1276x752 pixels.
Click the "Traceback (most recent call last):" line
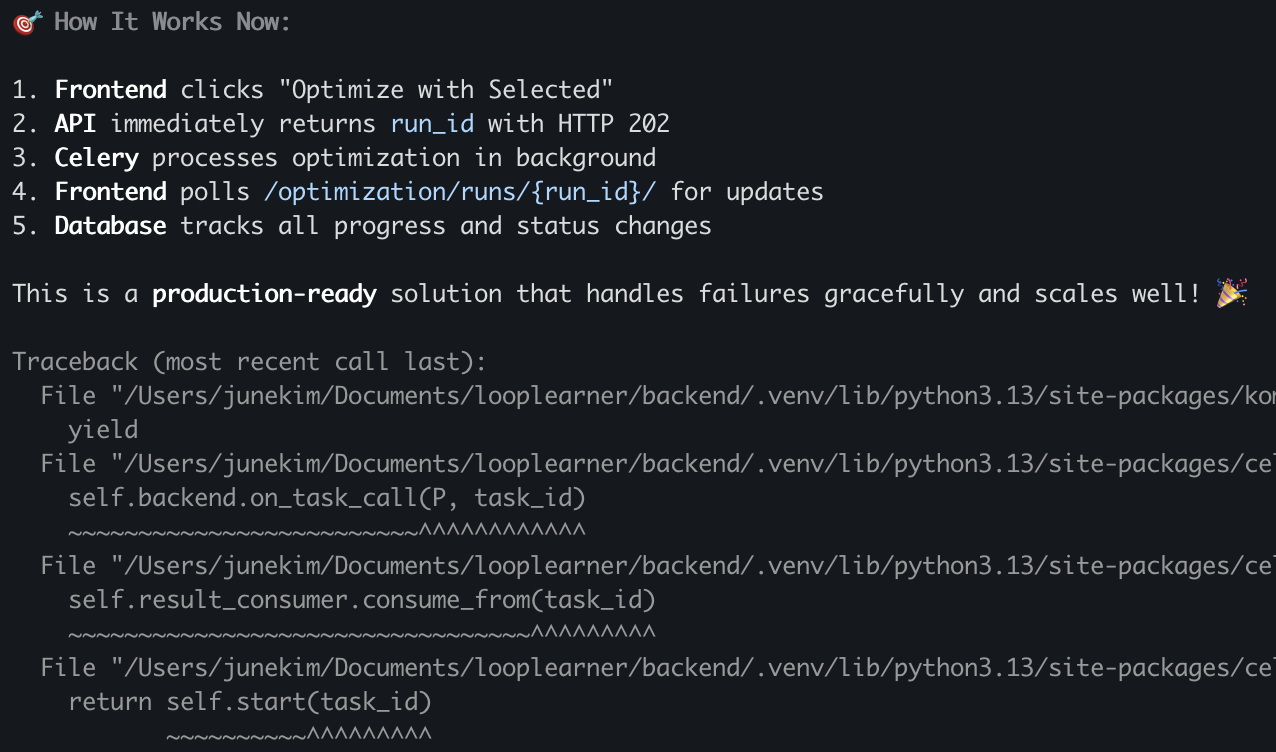(x=249, y=362)
